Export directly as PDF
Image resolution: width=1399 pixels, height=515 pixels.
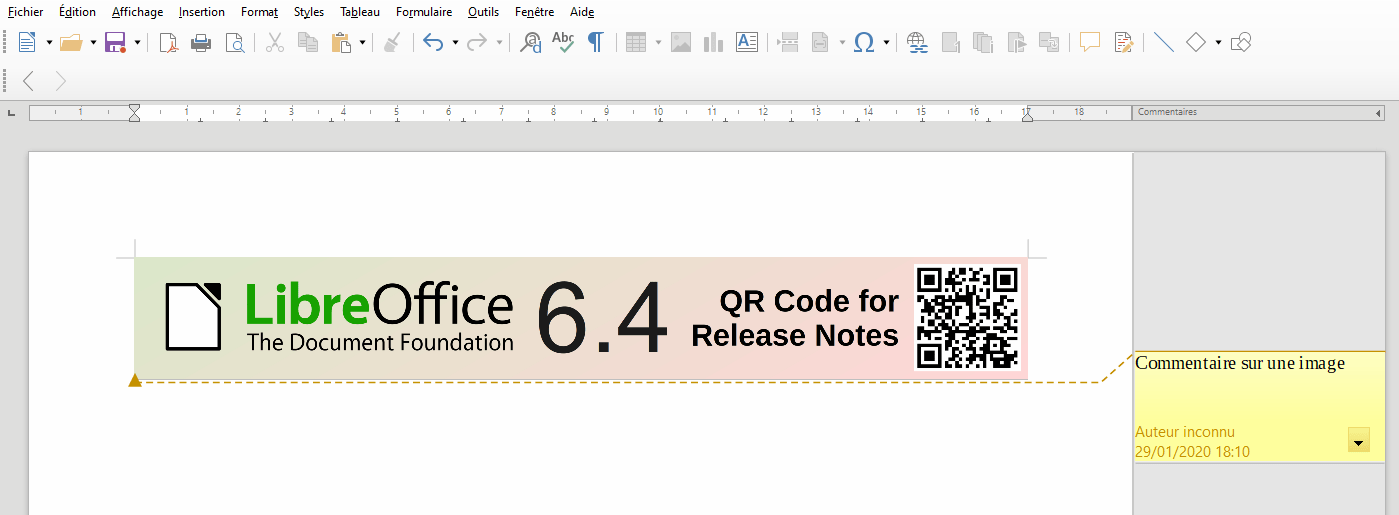point(169,42)
